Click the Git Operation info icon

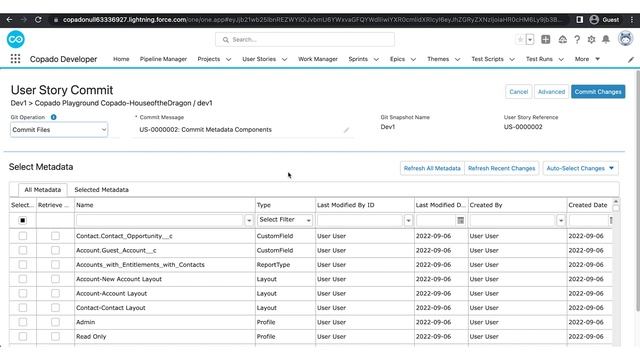tap(53, 117)
